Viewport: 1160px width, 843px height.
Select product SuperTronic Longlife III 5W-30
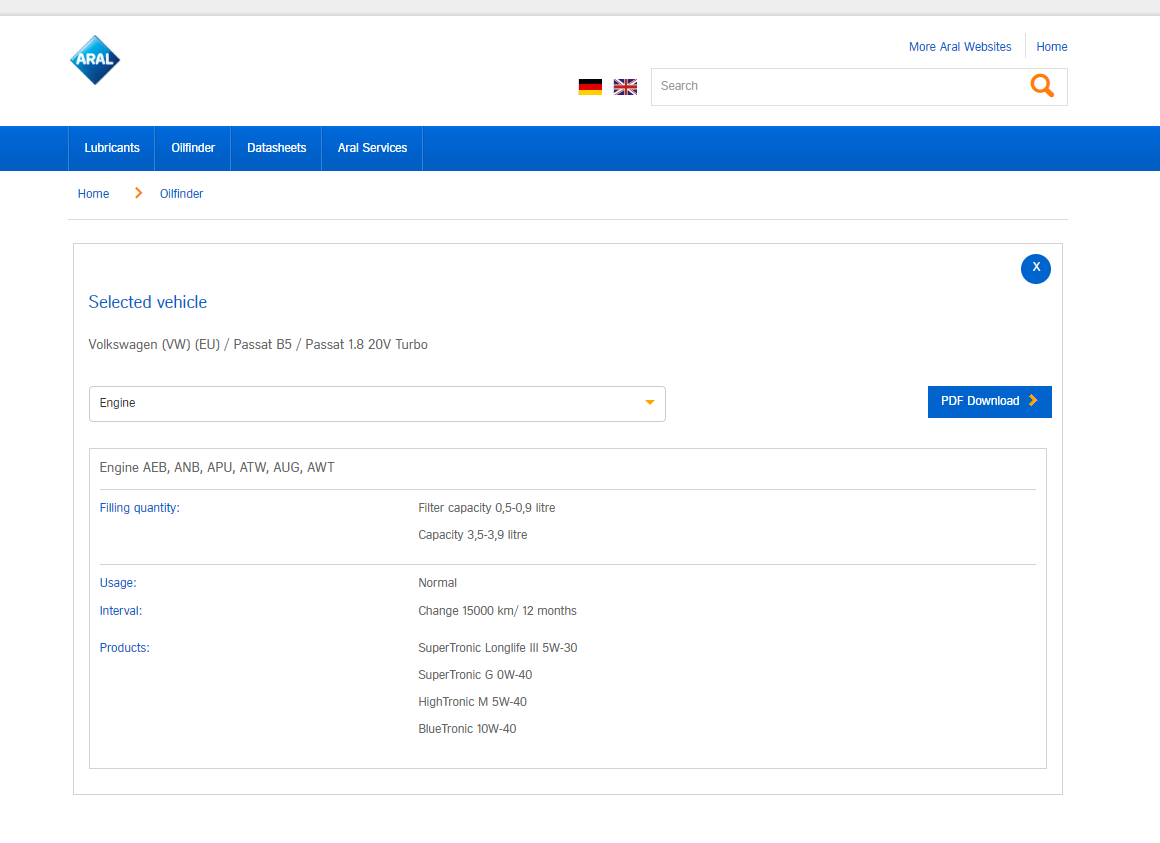click(x=497, y=648)
